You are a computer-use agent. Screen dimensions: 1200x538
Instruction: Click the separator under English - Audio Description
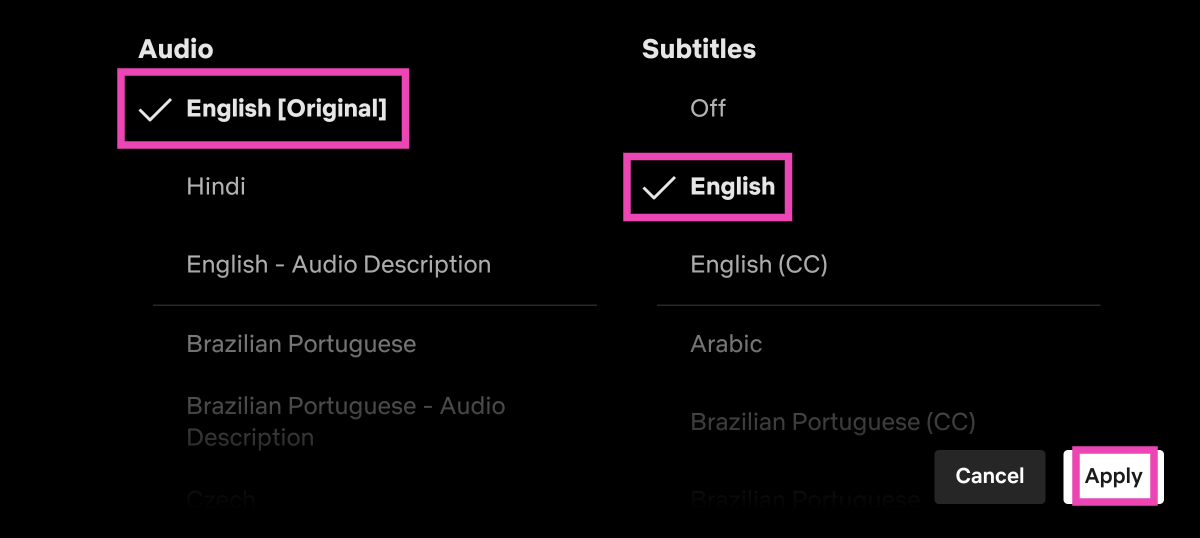375,305
